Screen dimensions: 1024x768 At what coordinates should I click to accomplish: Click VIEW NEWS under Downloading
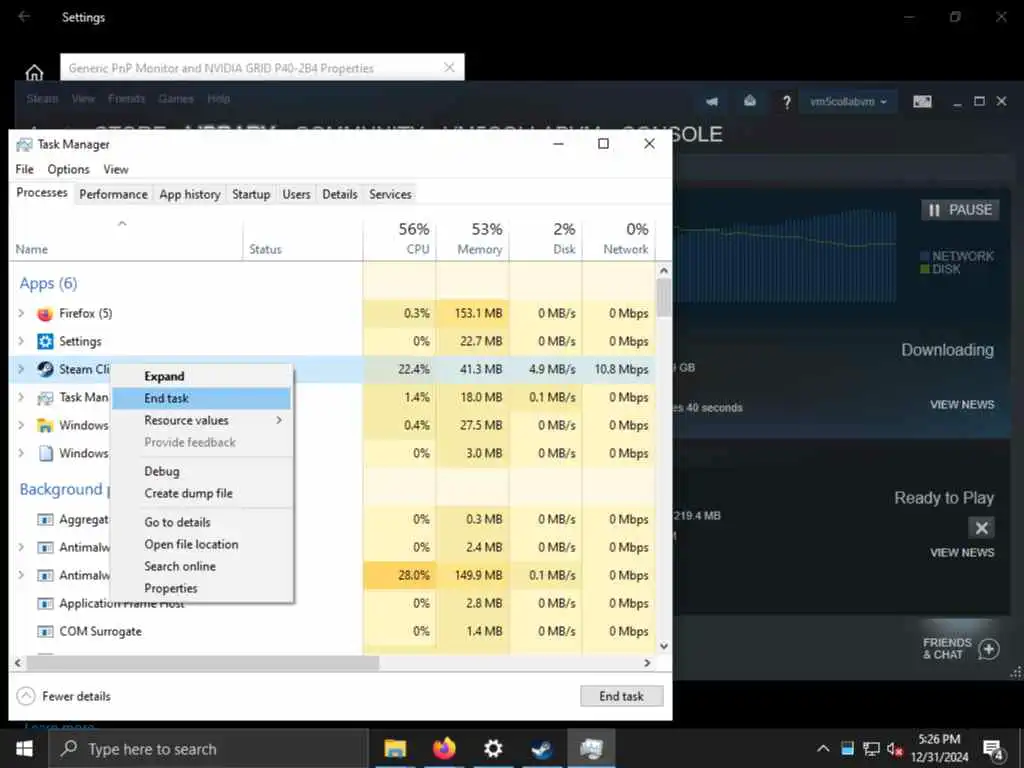tap(962, 405)
